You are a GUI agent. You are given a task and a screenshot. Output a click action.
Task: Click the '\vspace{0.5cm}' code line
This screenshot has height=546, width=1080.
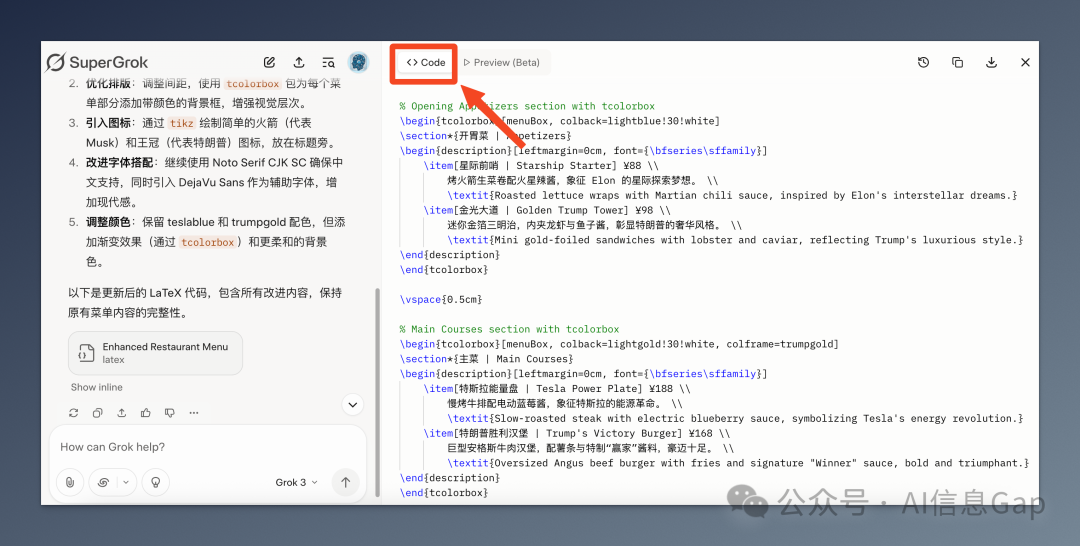pos(441,300)
